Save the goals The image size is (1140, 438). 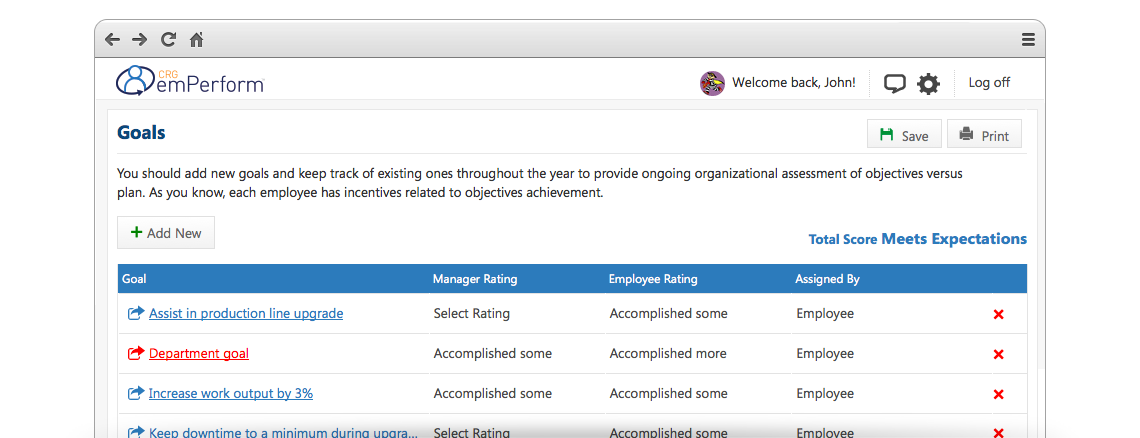point(904,136)
